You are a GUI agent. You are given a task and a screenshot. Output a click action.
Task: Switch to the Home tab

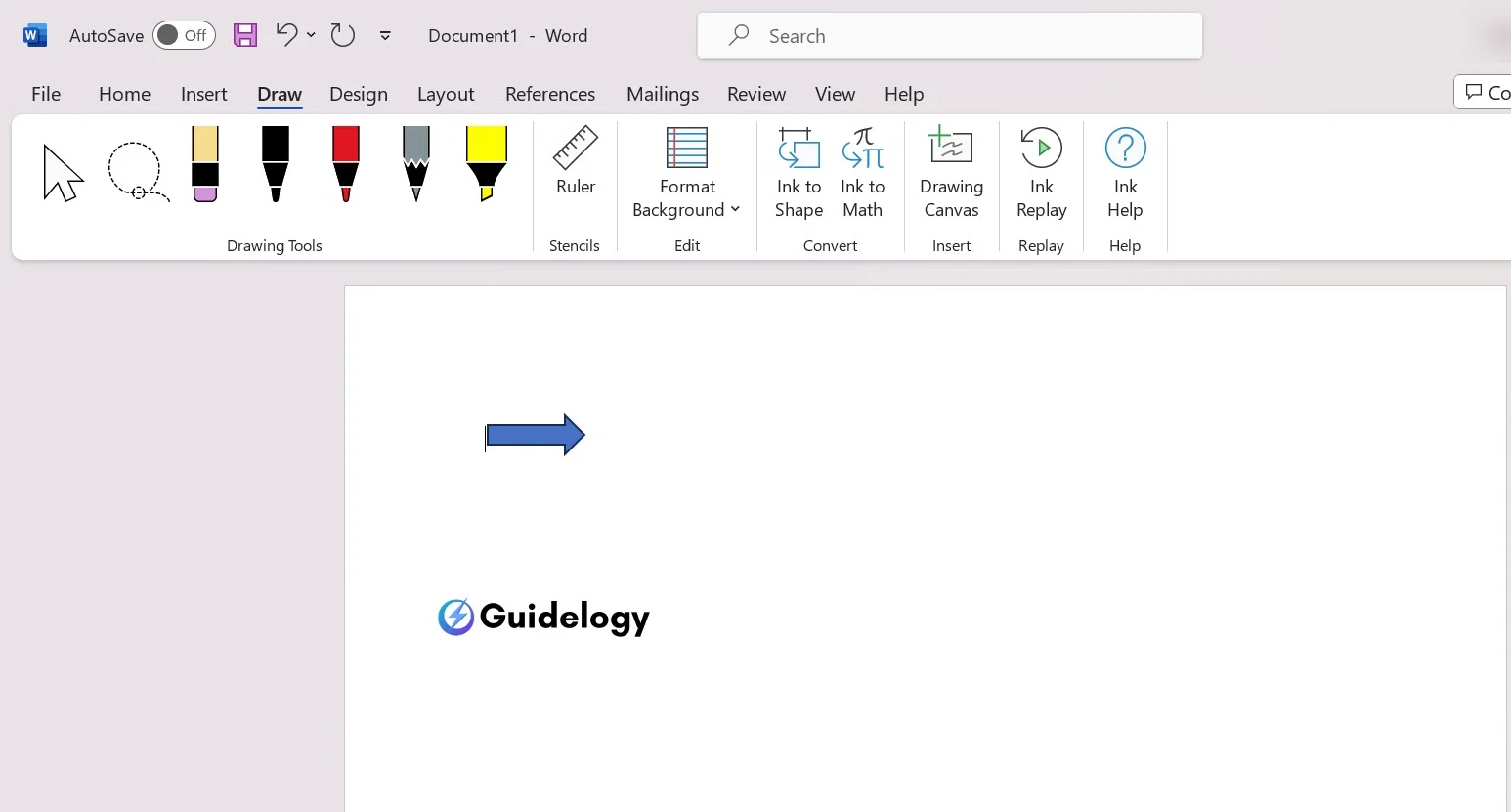click(x=124, y=94)
